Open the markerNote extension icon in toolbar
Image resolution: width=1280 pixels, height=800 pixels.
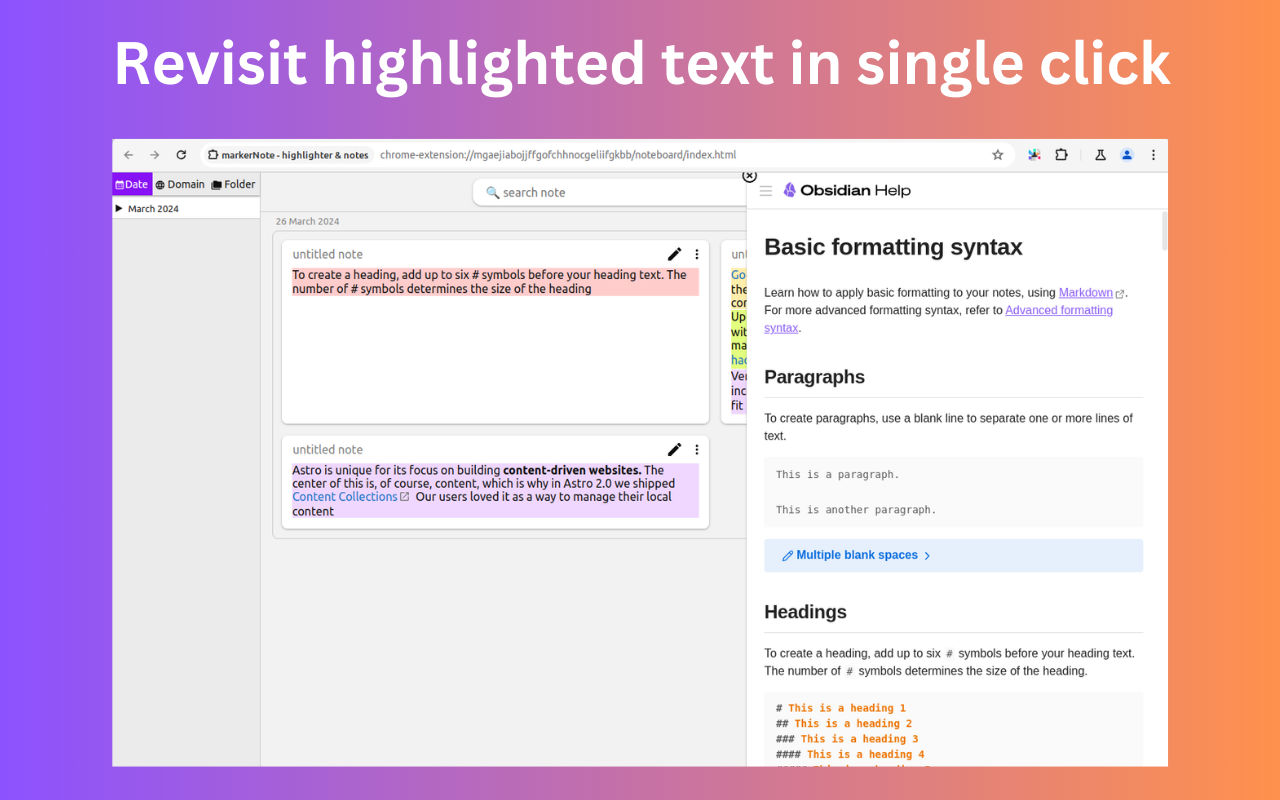pos(1034,155)
